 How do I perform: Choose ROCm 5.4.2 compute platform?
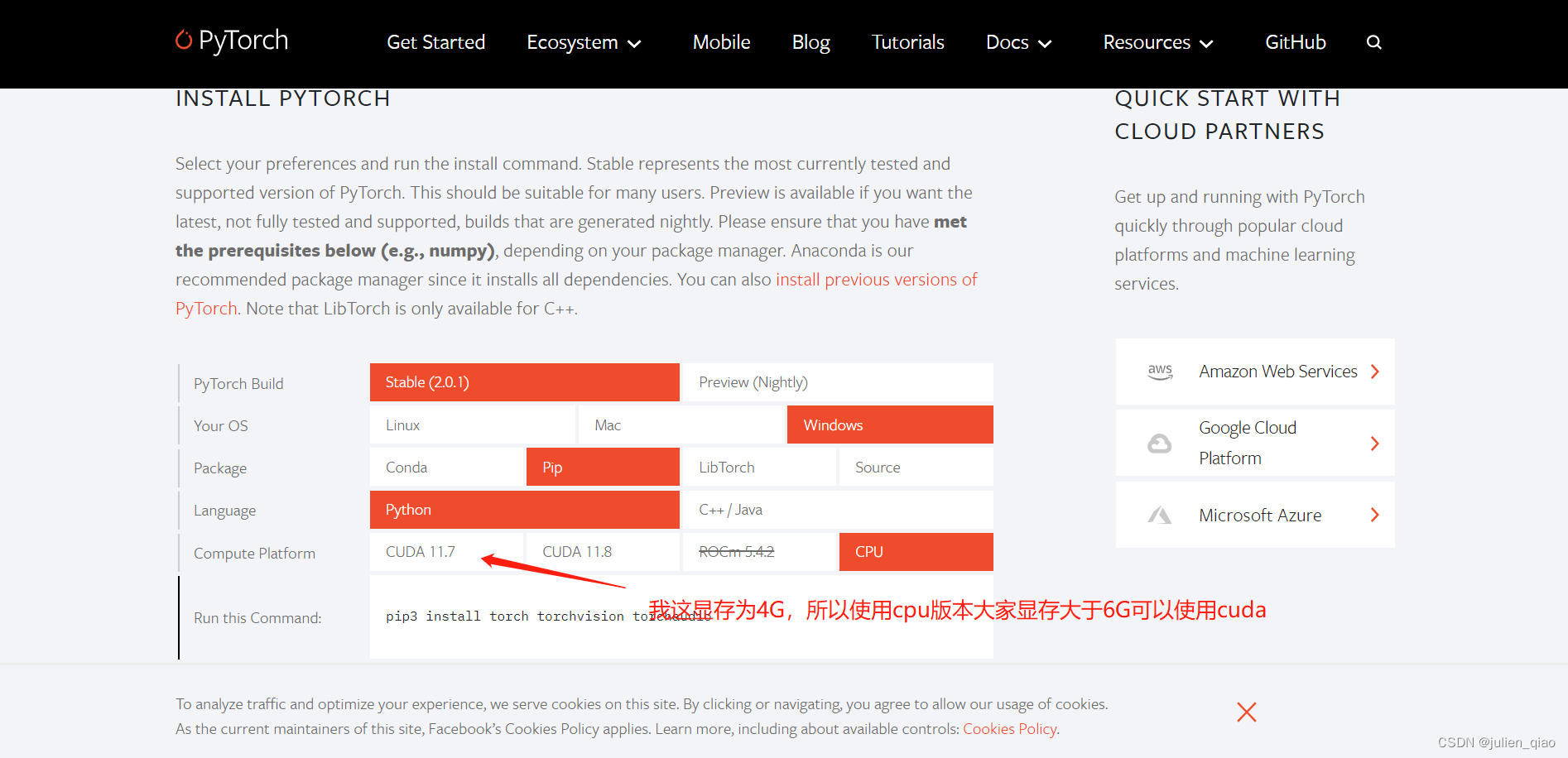tap(759, 552)
